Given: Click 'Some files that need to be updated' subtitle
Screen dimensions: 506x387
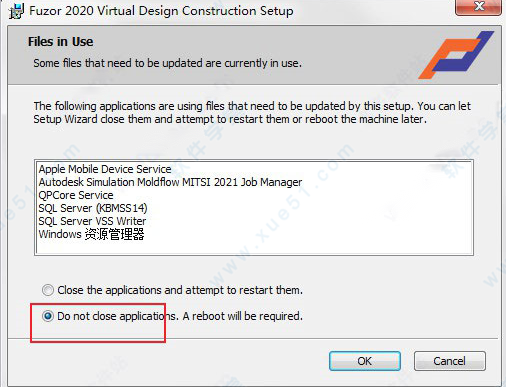Looking at the screenshot, I should click(x=167, y=63).
